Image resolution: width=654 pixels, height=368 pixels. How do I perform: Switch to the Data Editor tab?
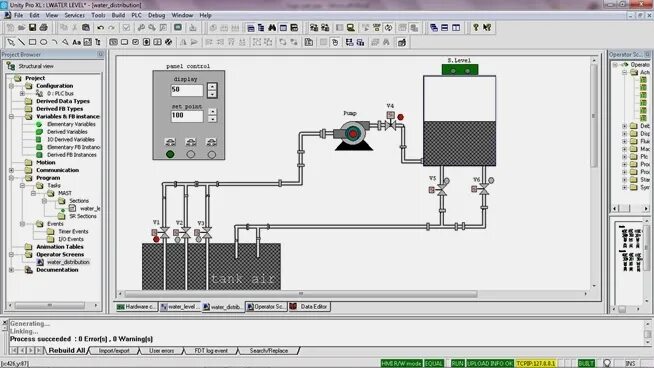point(309,307)
